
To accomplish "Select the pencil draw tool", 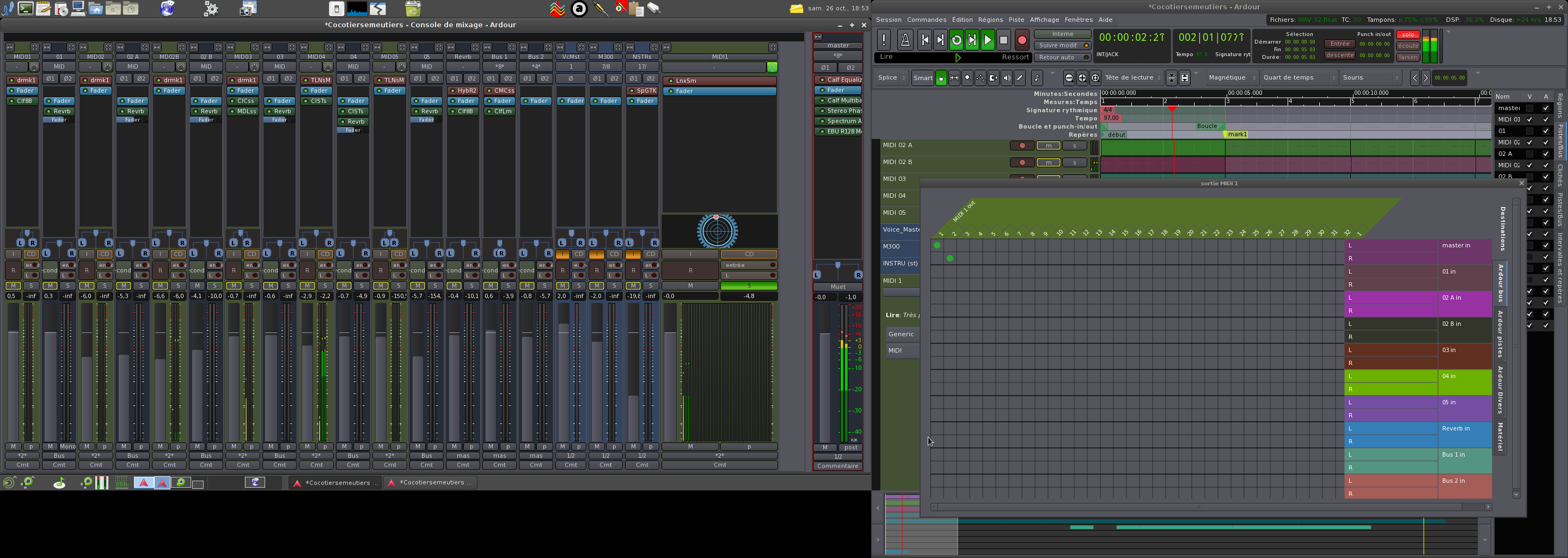I will [x=1020, y=78].
